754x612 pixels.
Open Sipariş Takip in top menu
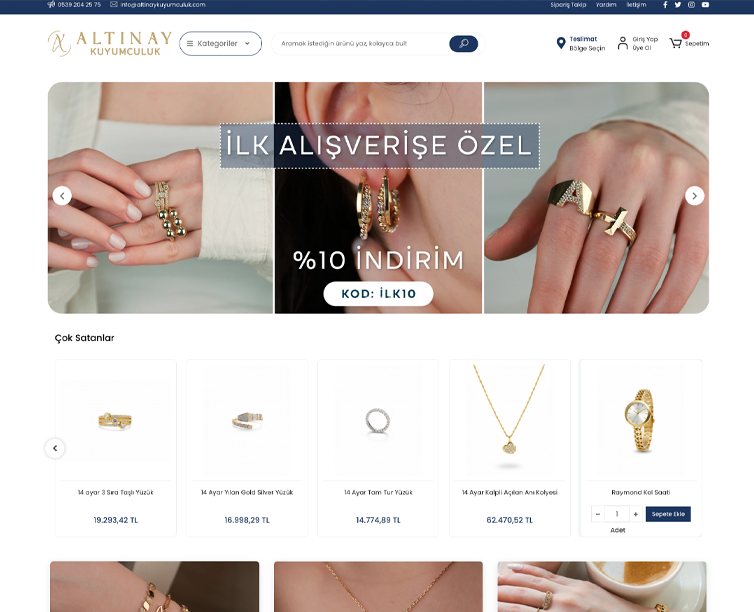click(568, 5)
